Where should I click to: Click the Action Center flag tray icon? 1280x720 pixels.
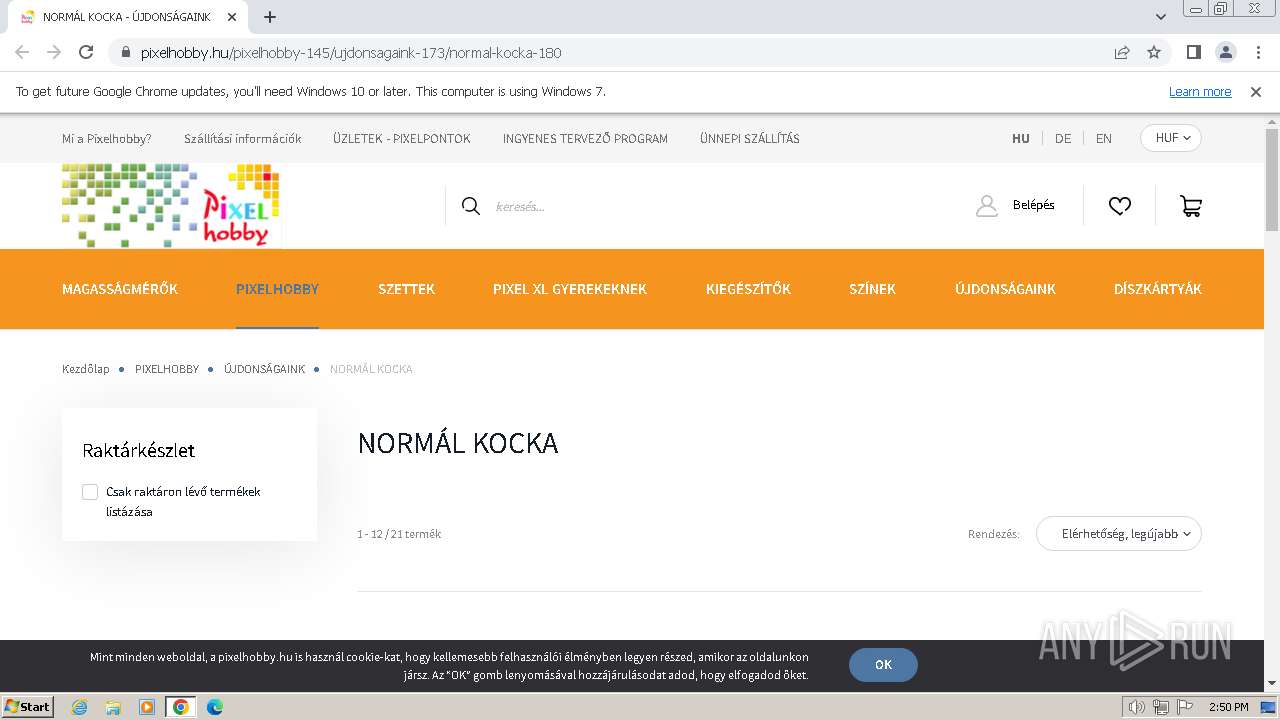point(1185,707)
